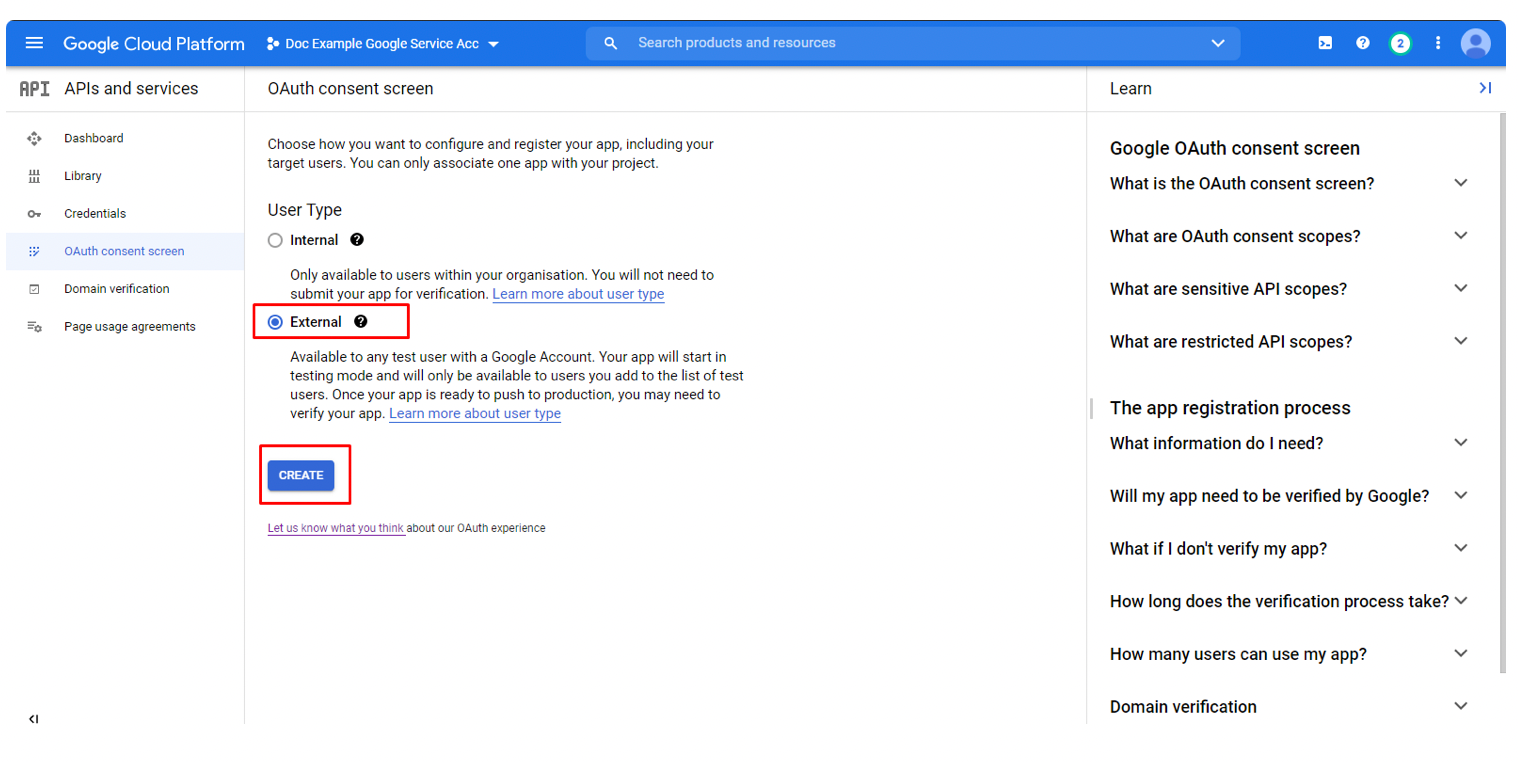Open Learn more link under External
1518x762 pixels.
pyautogui.click(x=475, y=414)
